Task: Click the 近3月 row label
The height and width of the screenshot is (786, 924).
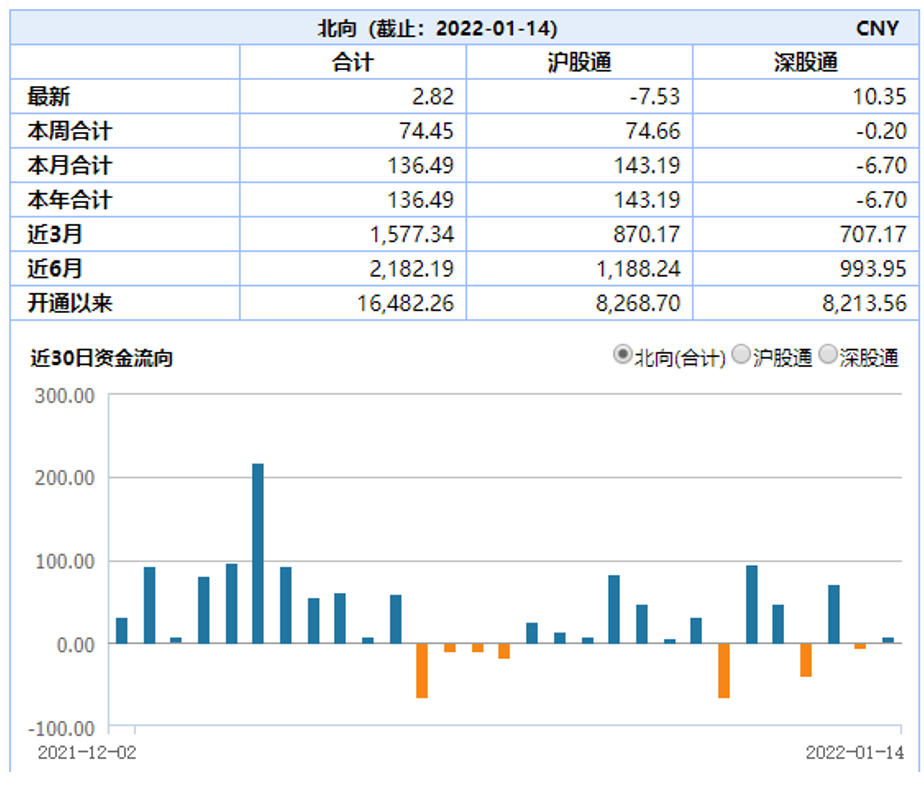Action: click(x=54, y=235)
